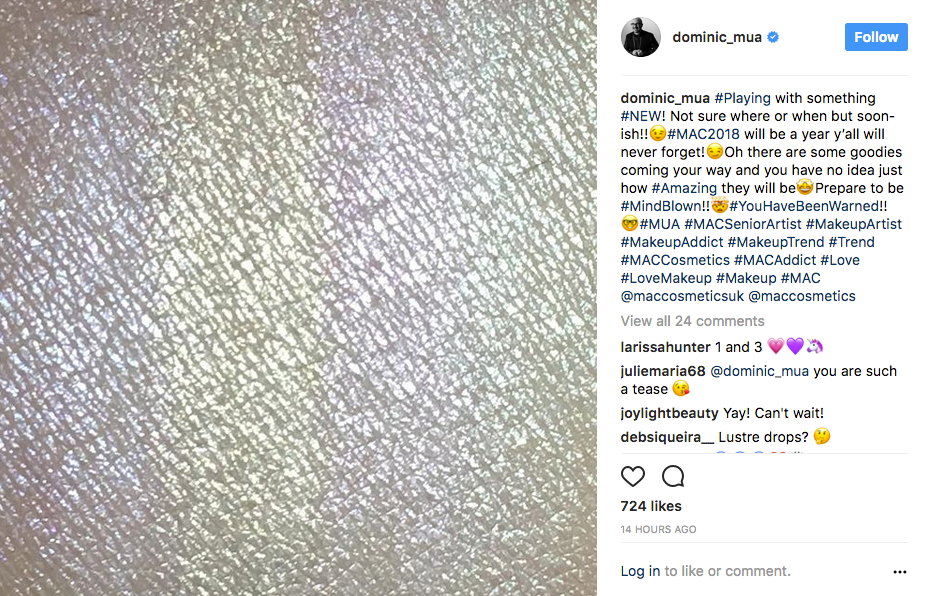
Task: Click the Log in link
Action: [x=640, y=571]
